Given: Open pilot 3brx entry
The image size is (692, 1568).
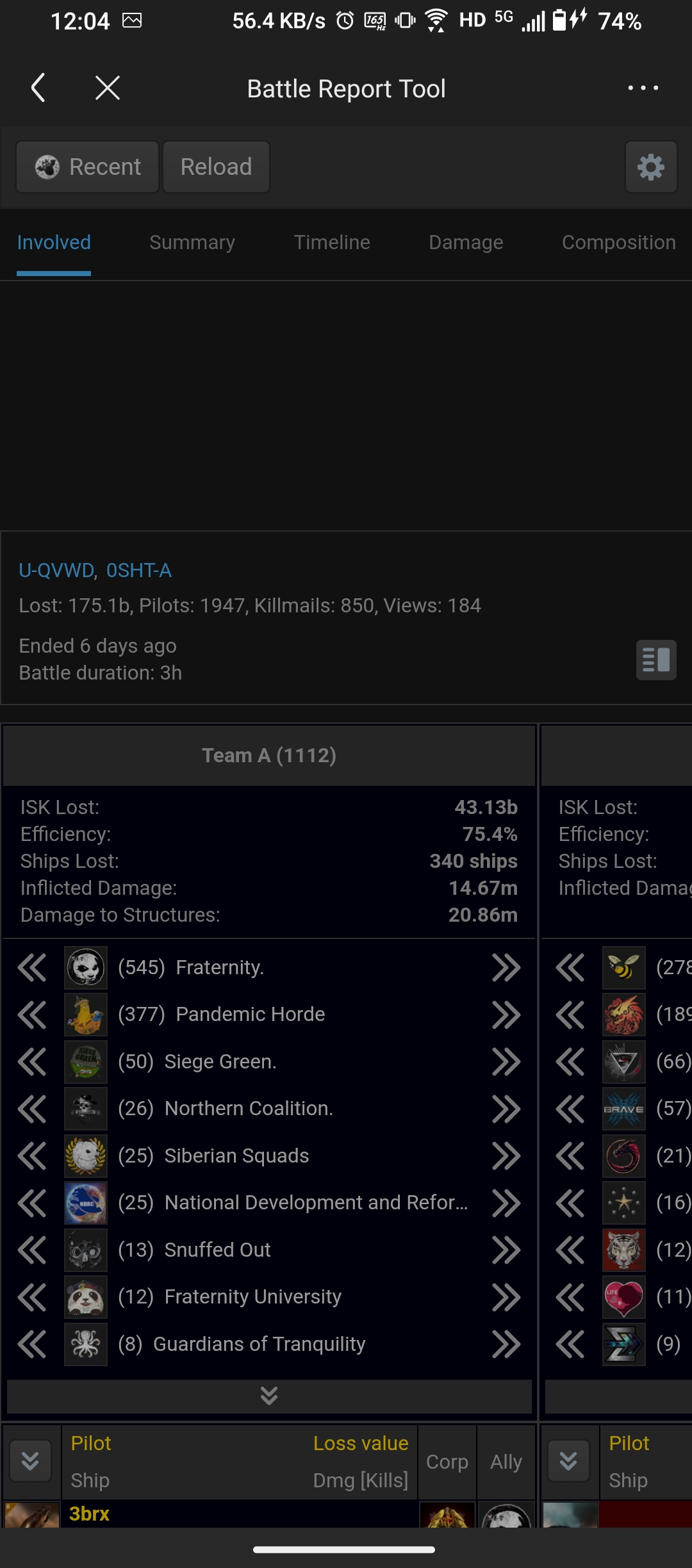Looking at the screenshot, I should pyautogui.click(x=89, y=1514).
